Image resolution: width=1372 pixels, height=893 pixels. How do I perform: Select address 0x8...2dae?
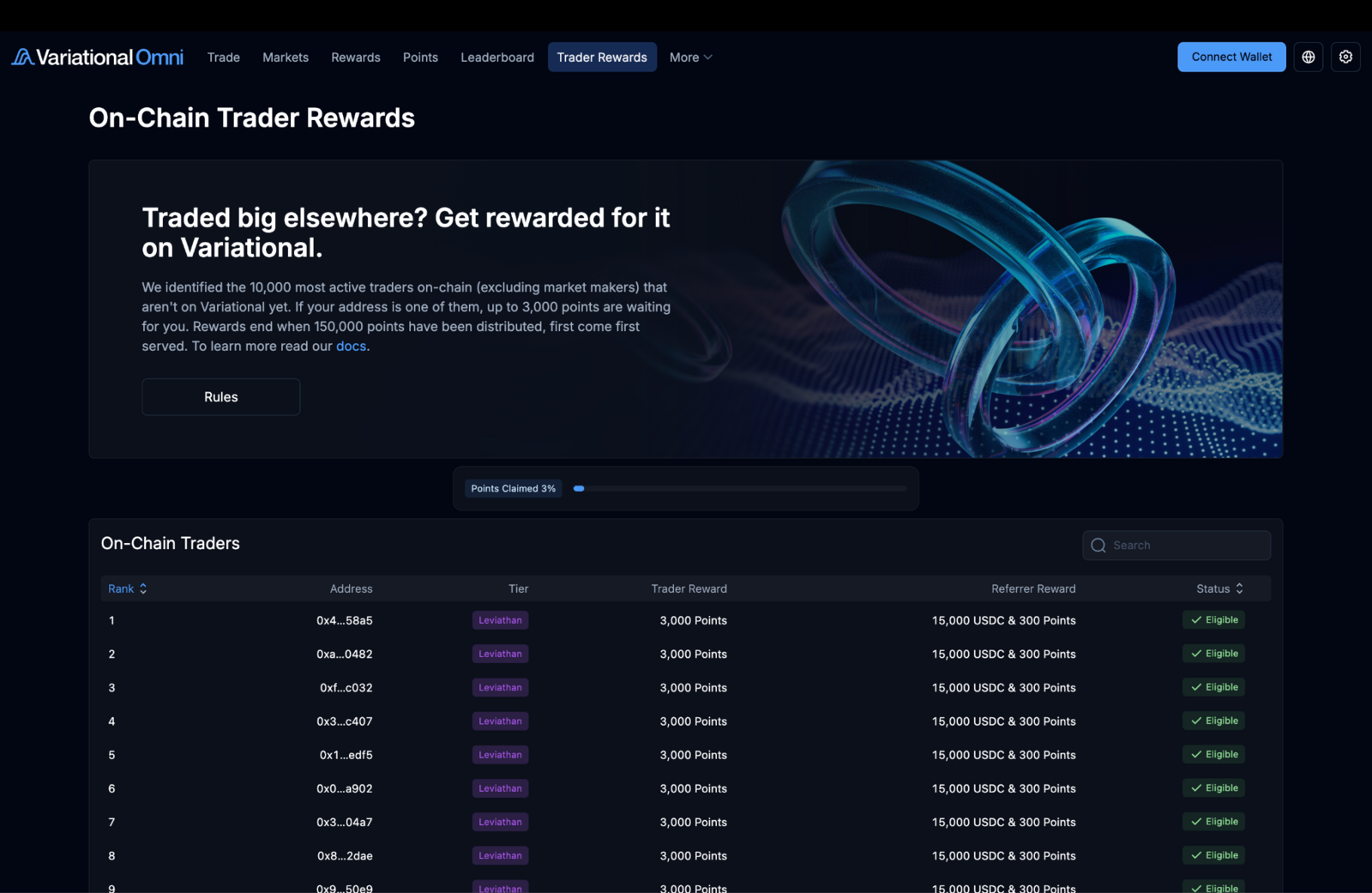click(x=345, y=856)
